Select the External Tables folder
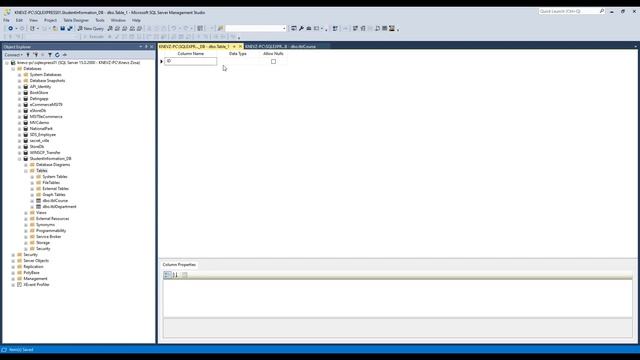The image size is (640, 360). tap(56, 189)
